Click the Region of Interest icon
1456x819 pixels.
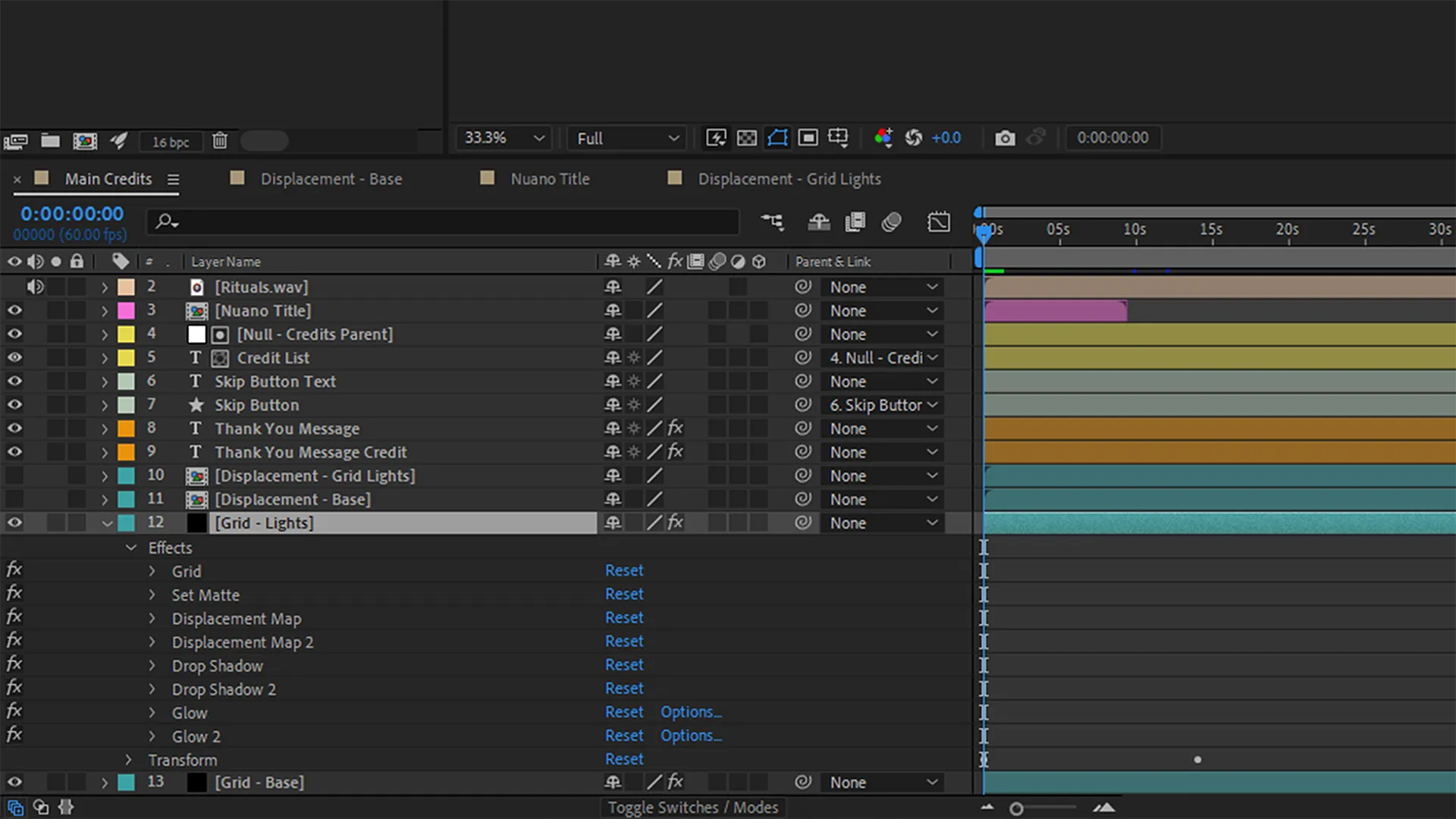808,137
